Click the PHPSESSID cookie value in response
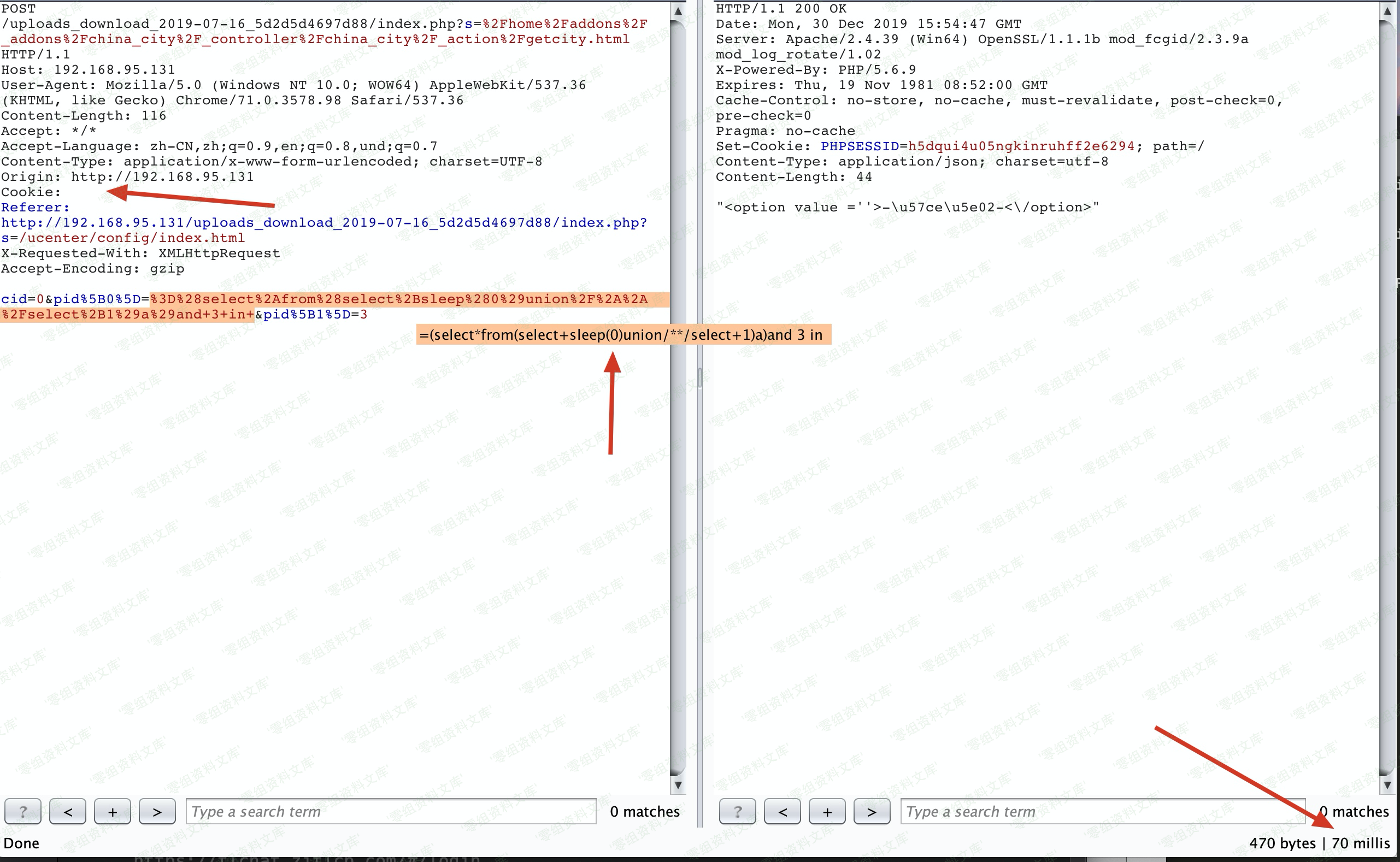 click(x=1021, y=146)
